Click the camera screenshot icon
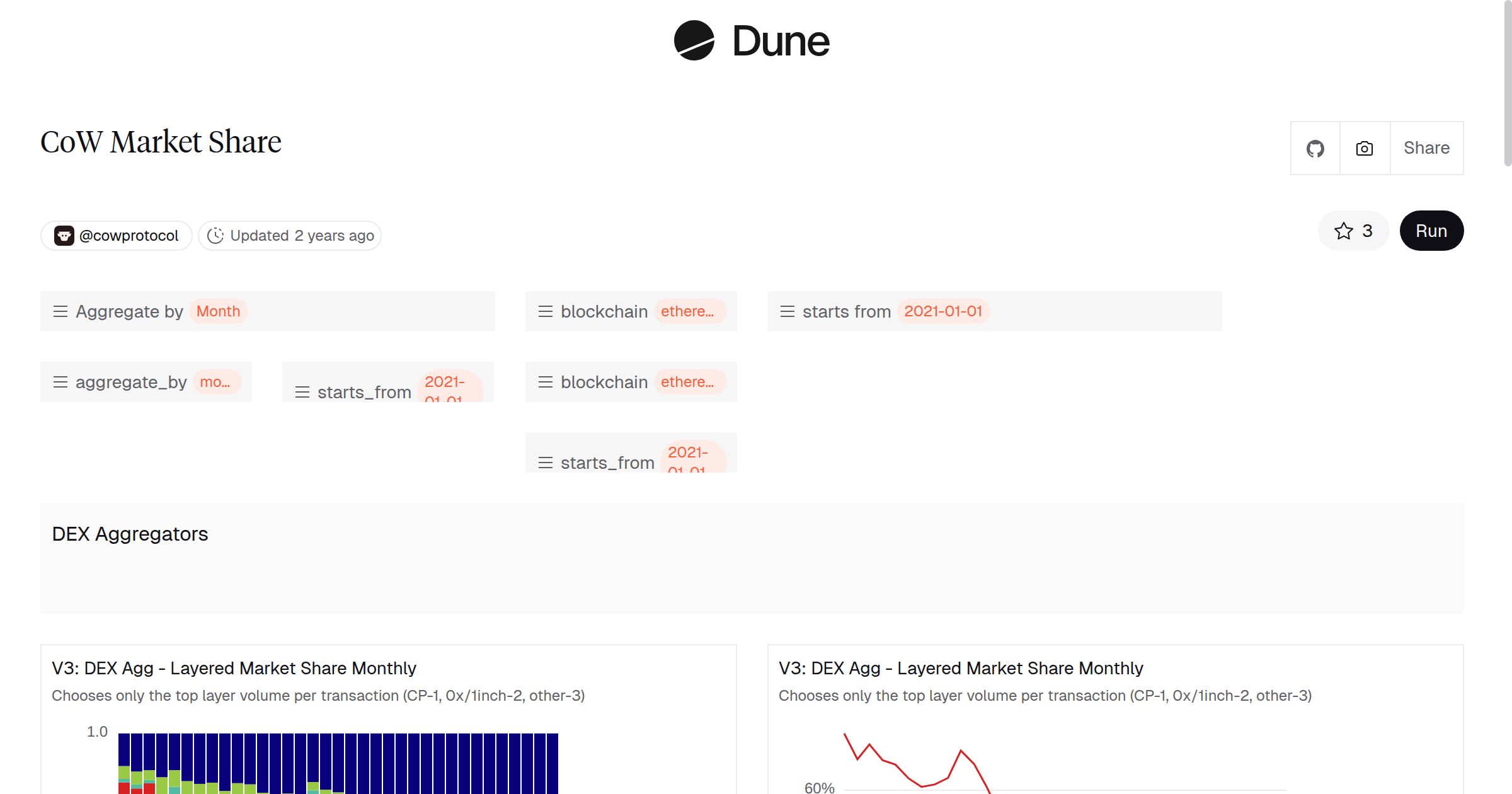This screenshot has width=1512, height=794. pyautogui.click(x=1365, y=149)
